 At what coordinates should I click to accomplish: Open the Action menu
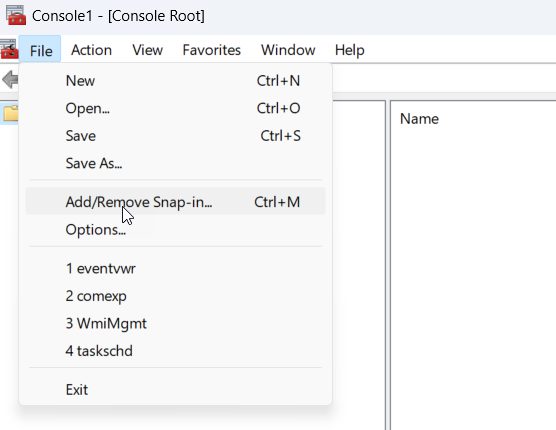tap(91, 50)
